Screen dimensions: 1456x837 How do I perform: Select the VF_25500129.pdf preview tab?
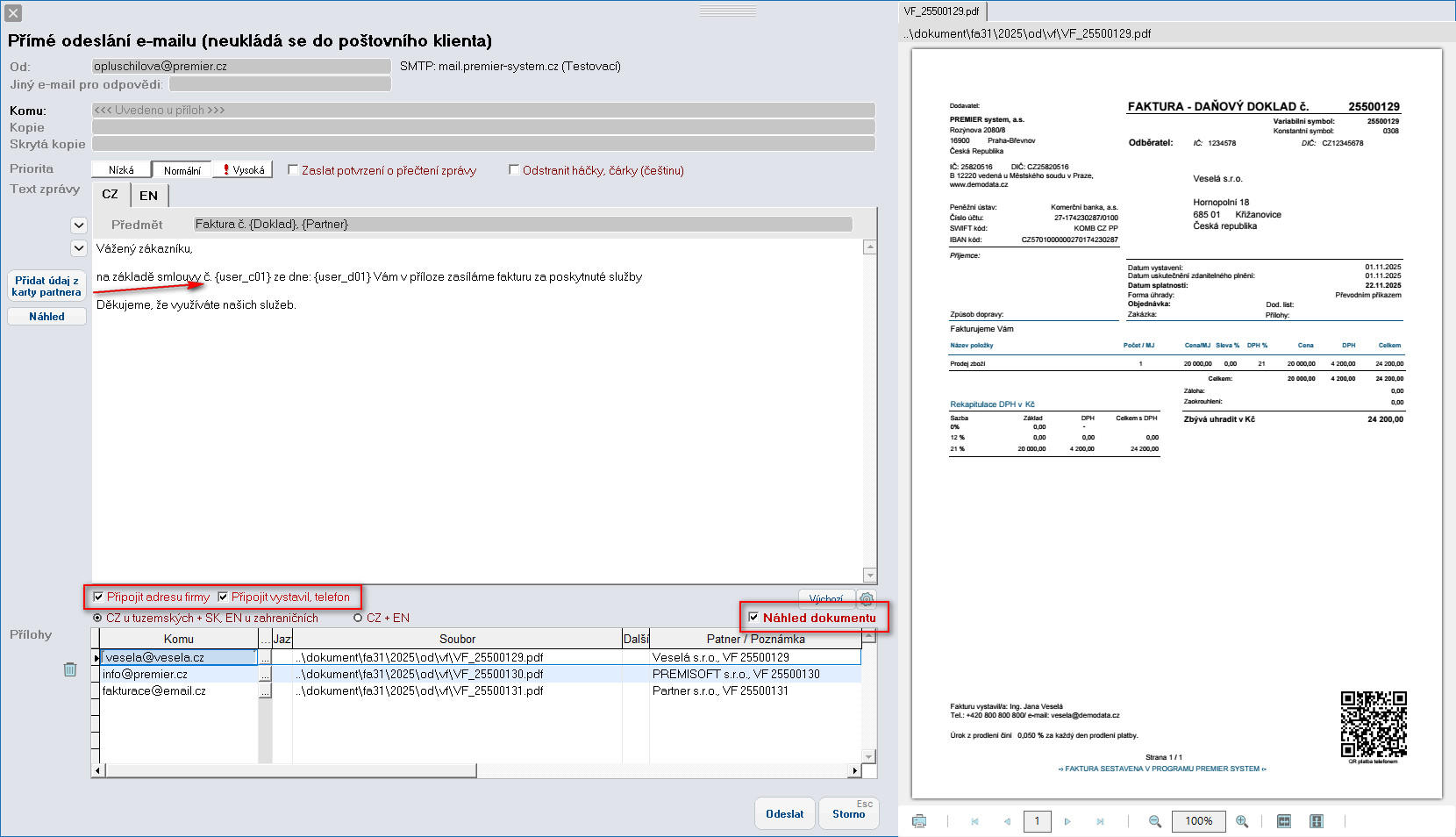point(941,11)
